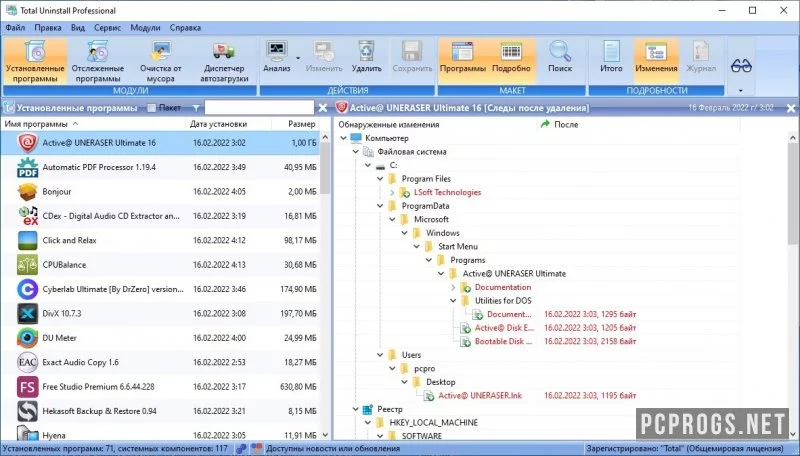Select HKEY_LOCAL_MACHINE registry key

(x=434, y=422)
